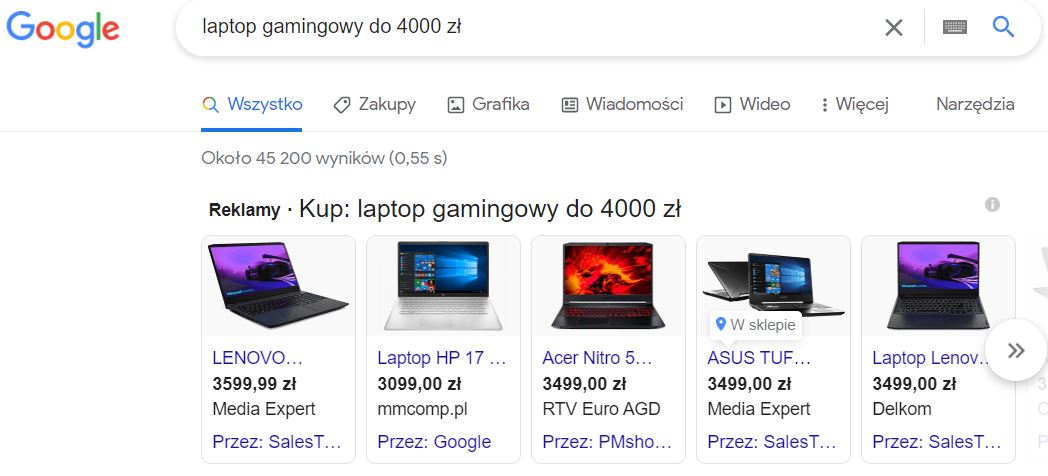Open the Narzędzia search tools
The image size is (1048, 476).
975,104
